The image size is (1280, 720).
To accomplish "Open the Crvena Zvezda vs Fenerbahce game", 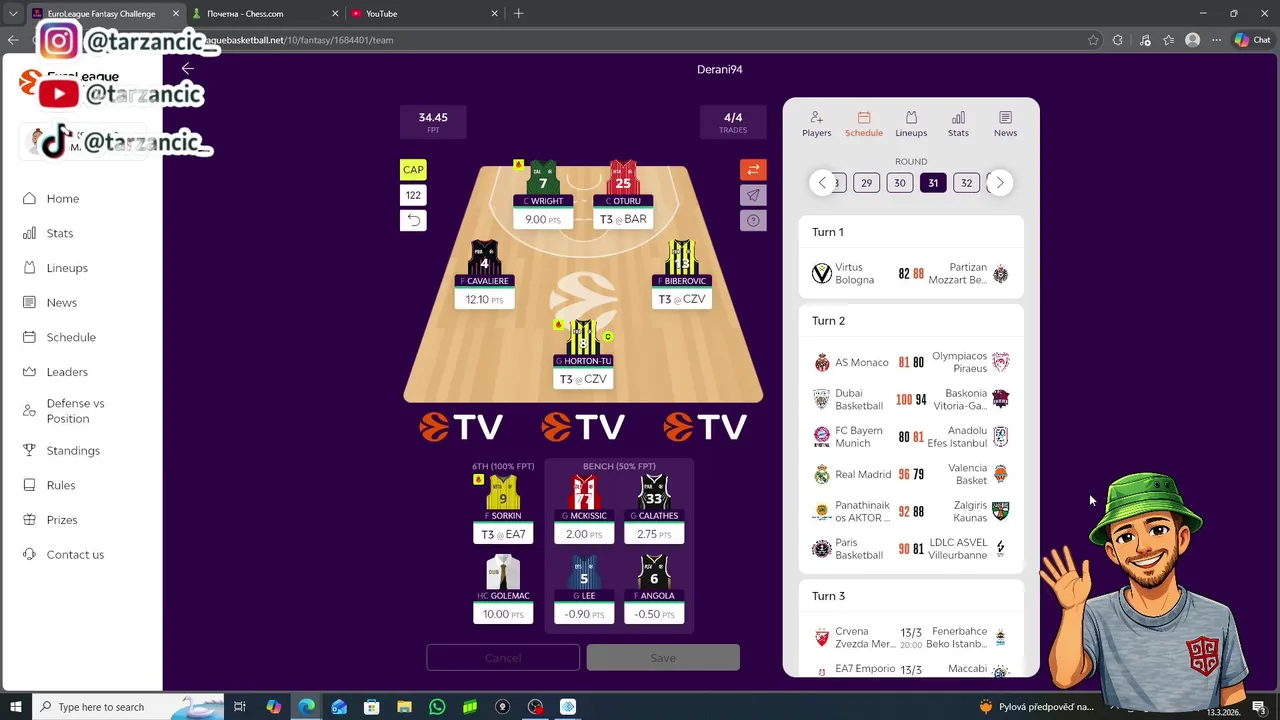I will [911, 638].
